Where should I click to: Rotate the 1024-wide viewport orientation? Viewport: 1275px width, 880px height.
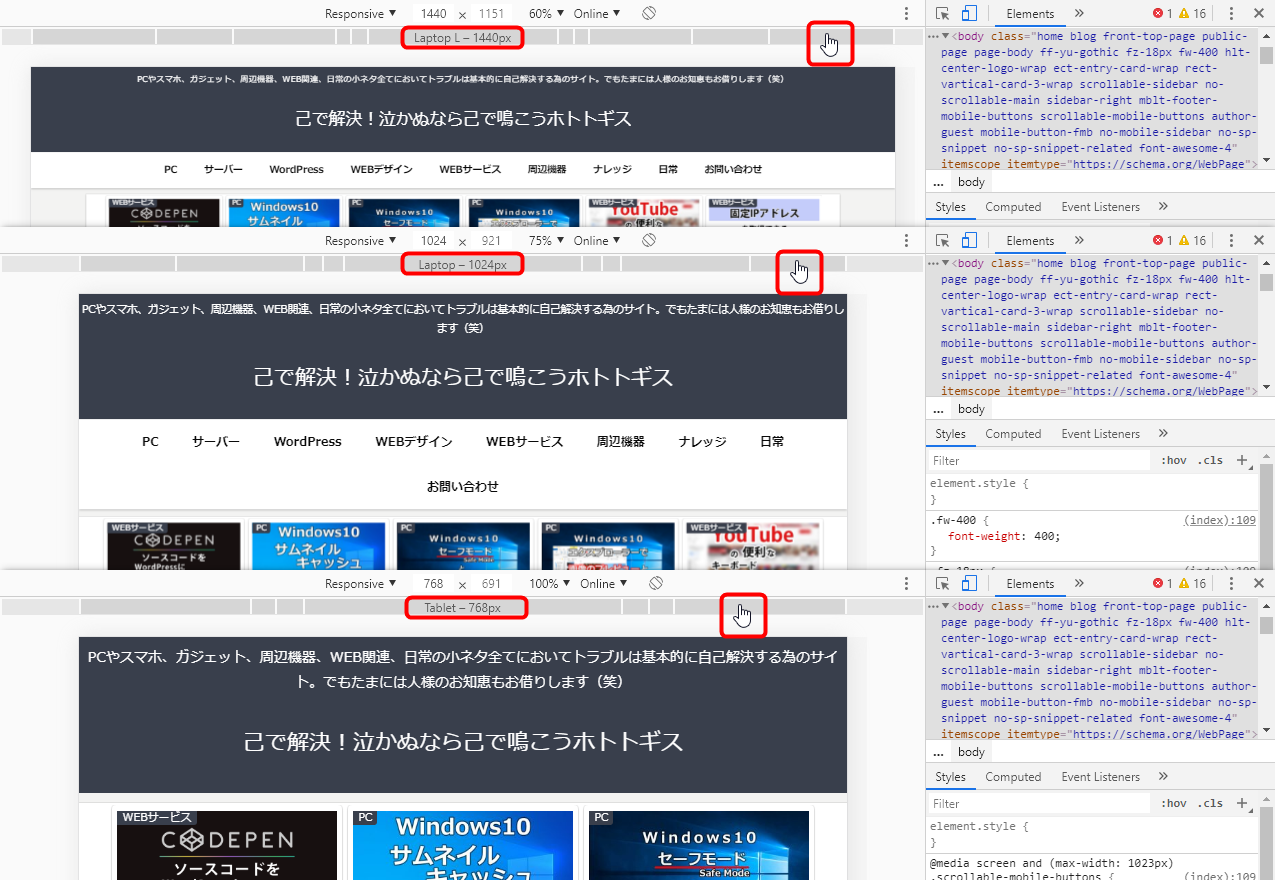pos(649,241)
